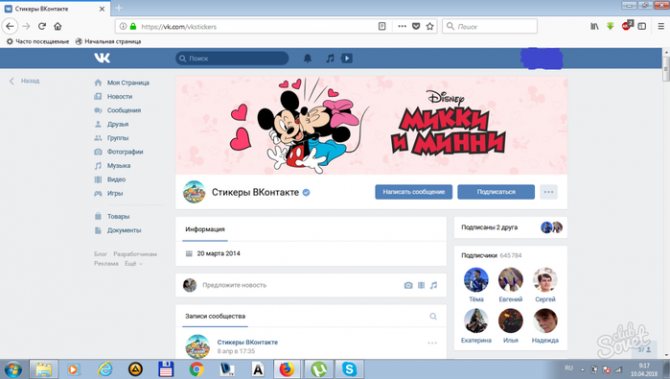
Task: Open the three-dots community actions menu
Action: (549, 192)
